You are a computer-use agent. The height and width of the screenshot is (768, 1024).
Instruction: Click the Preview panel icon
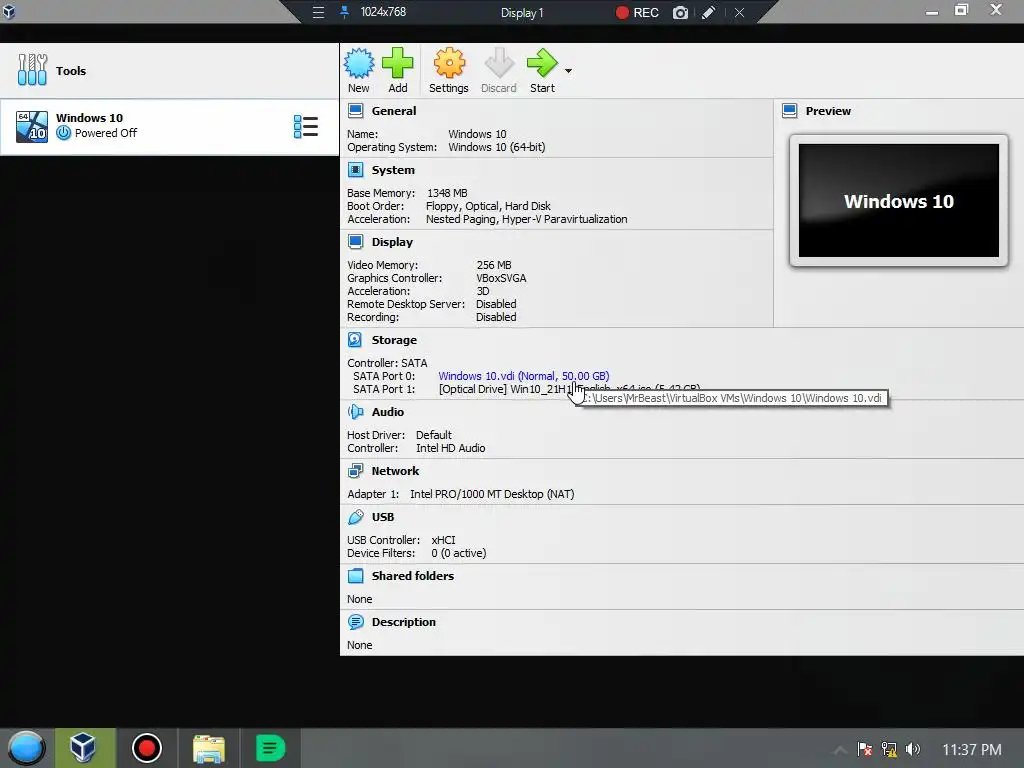(790, 111)
